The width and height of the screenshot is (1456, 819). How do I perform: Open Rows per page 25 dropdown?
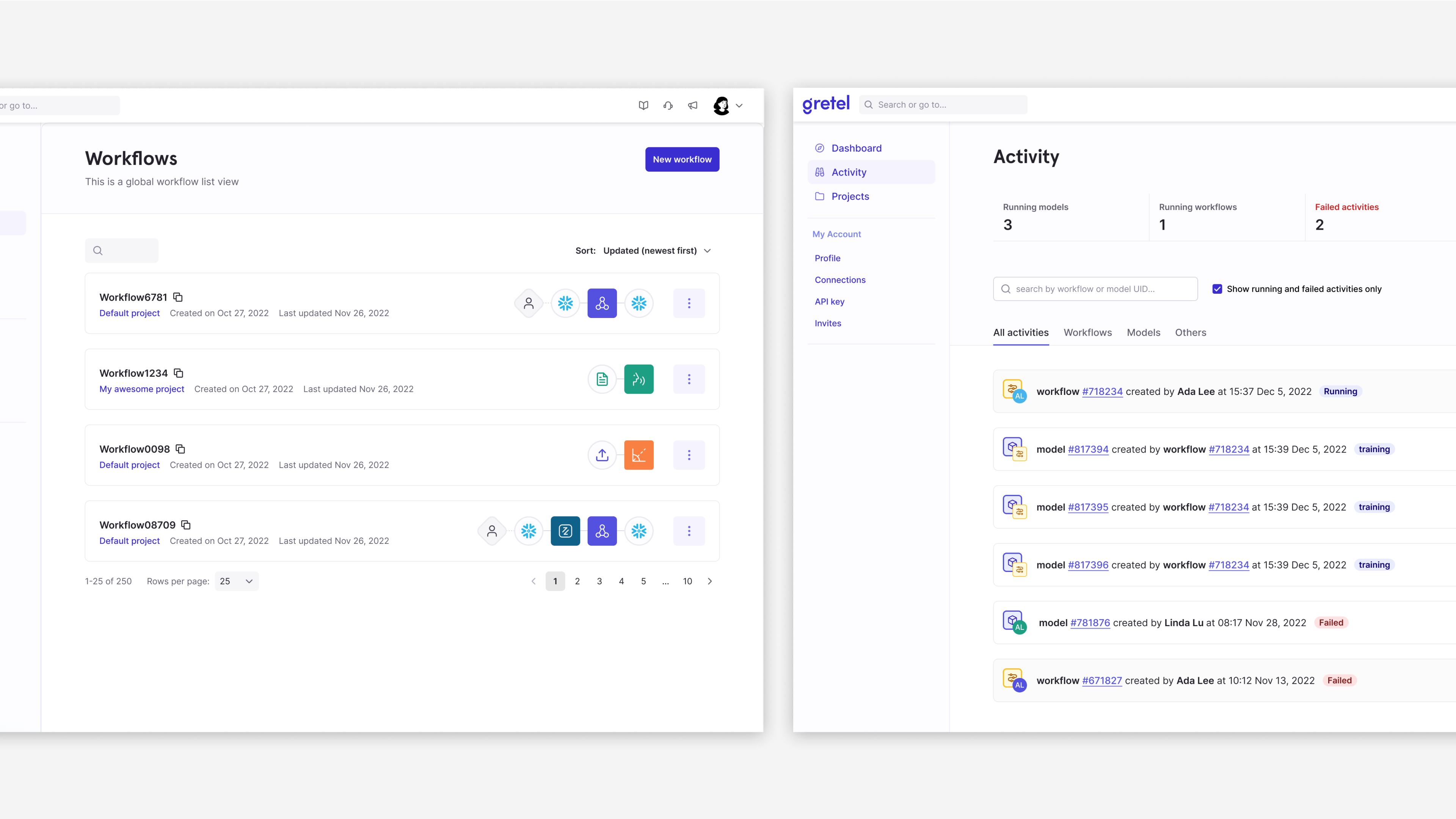pyautogui.click(x=236, y=581)
